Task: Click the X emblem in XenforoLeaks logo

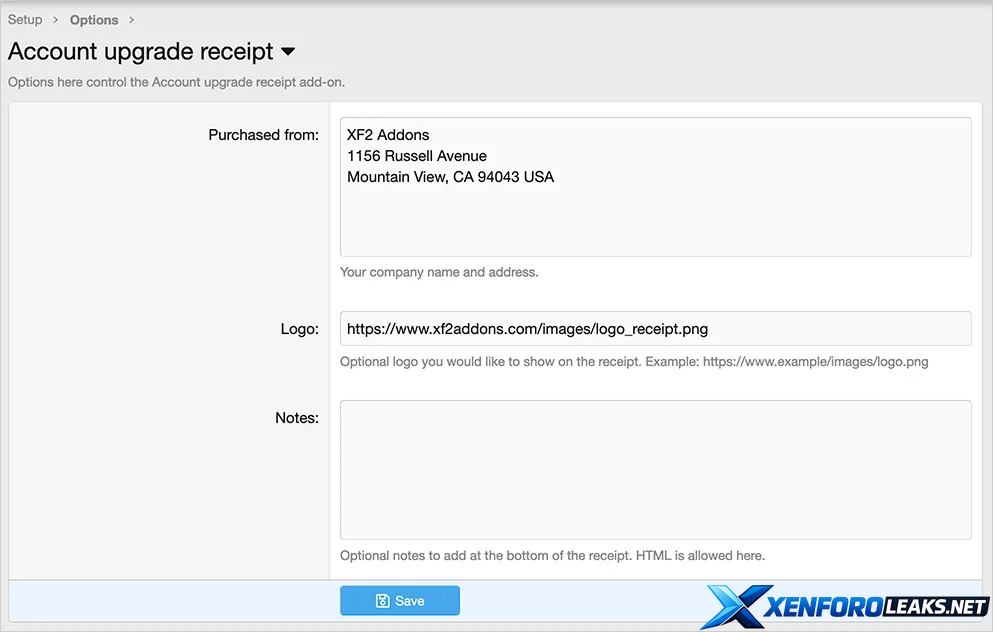Action: [x=731, y=606]
